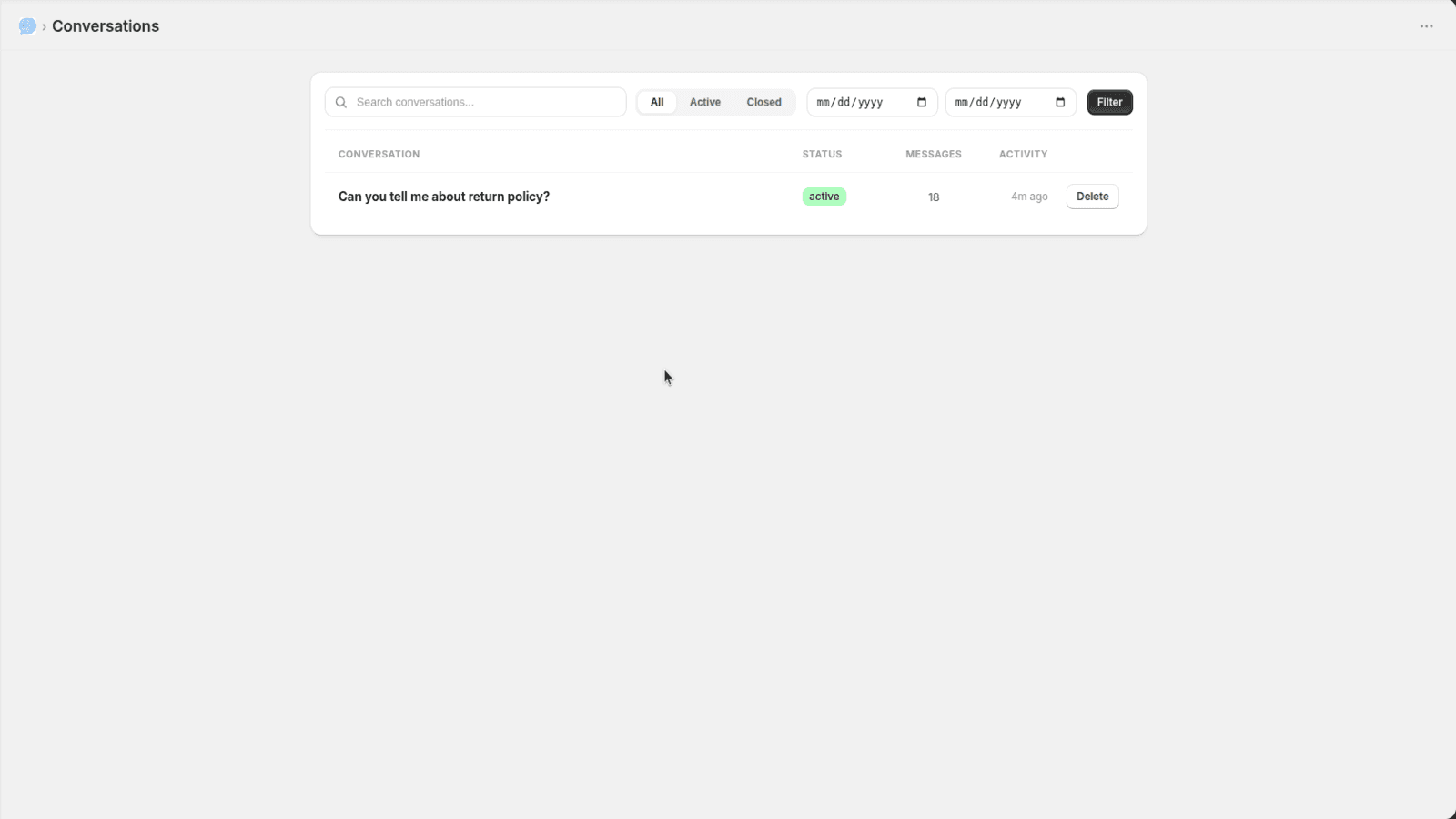Image resolution: width=1456 pixels, height=819 pixels.
Task: Click the green active status badge
Action: click(824, 197)
